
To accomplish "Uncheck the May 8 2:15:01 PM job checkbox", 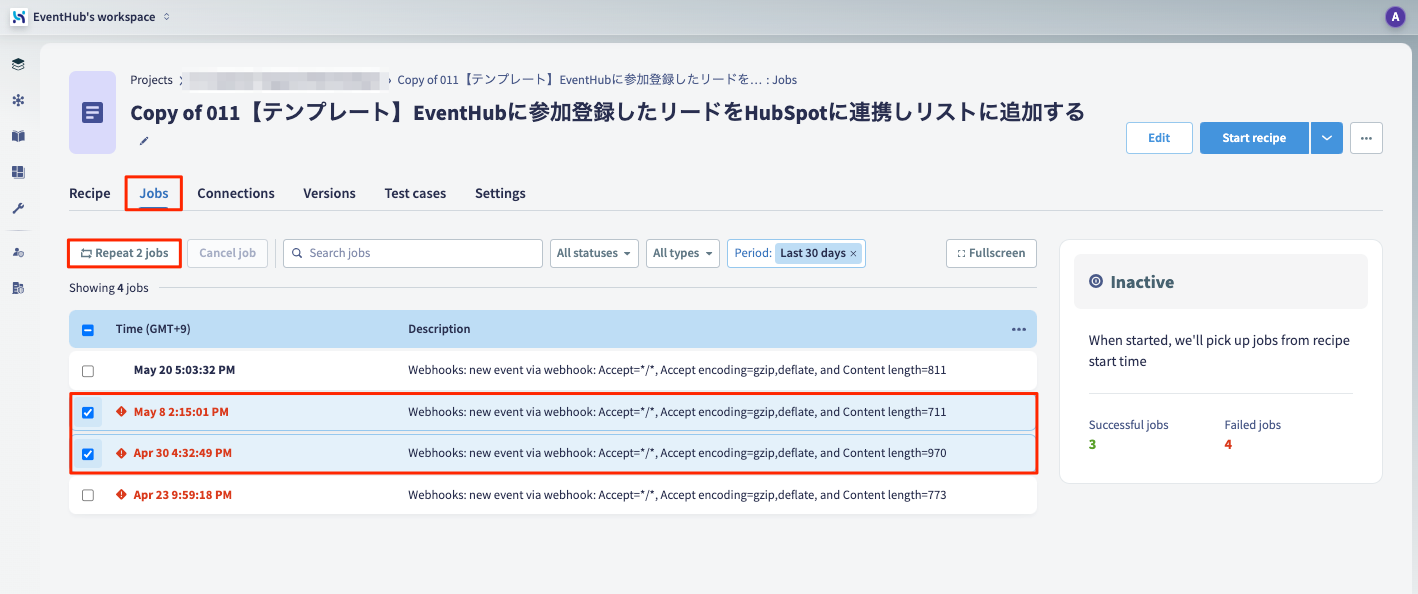I will (x=88, y=412).
